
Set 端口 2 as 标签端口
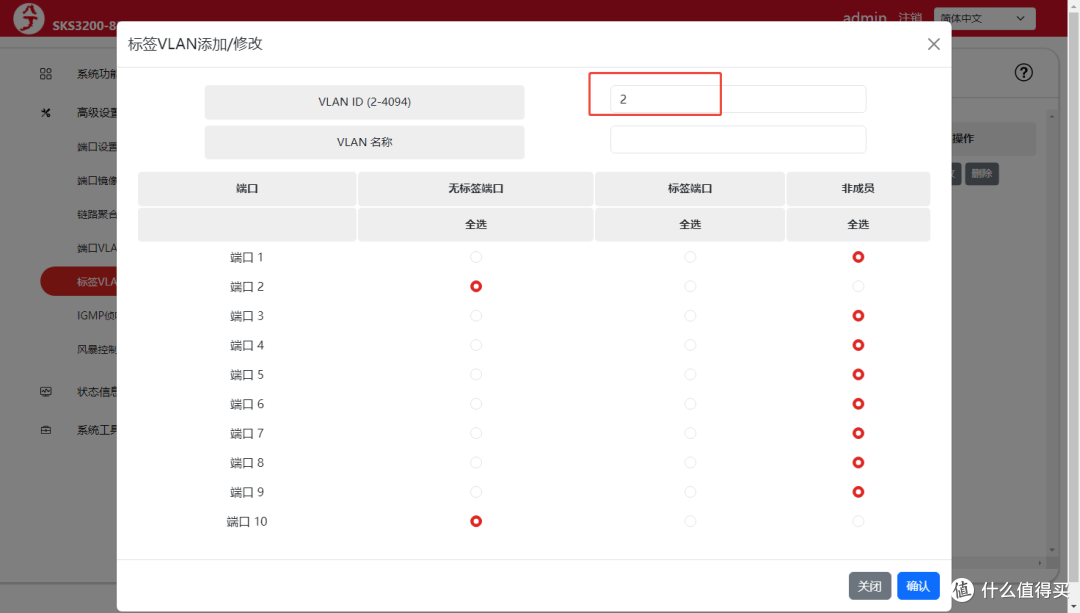coord(690,287)
